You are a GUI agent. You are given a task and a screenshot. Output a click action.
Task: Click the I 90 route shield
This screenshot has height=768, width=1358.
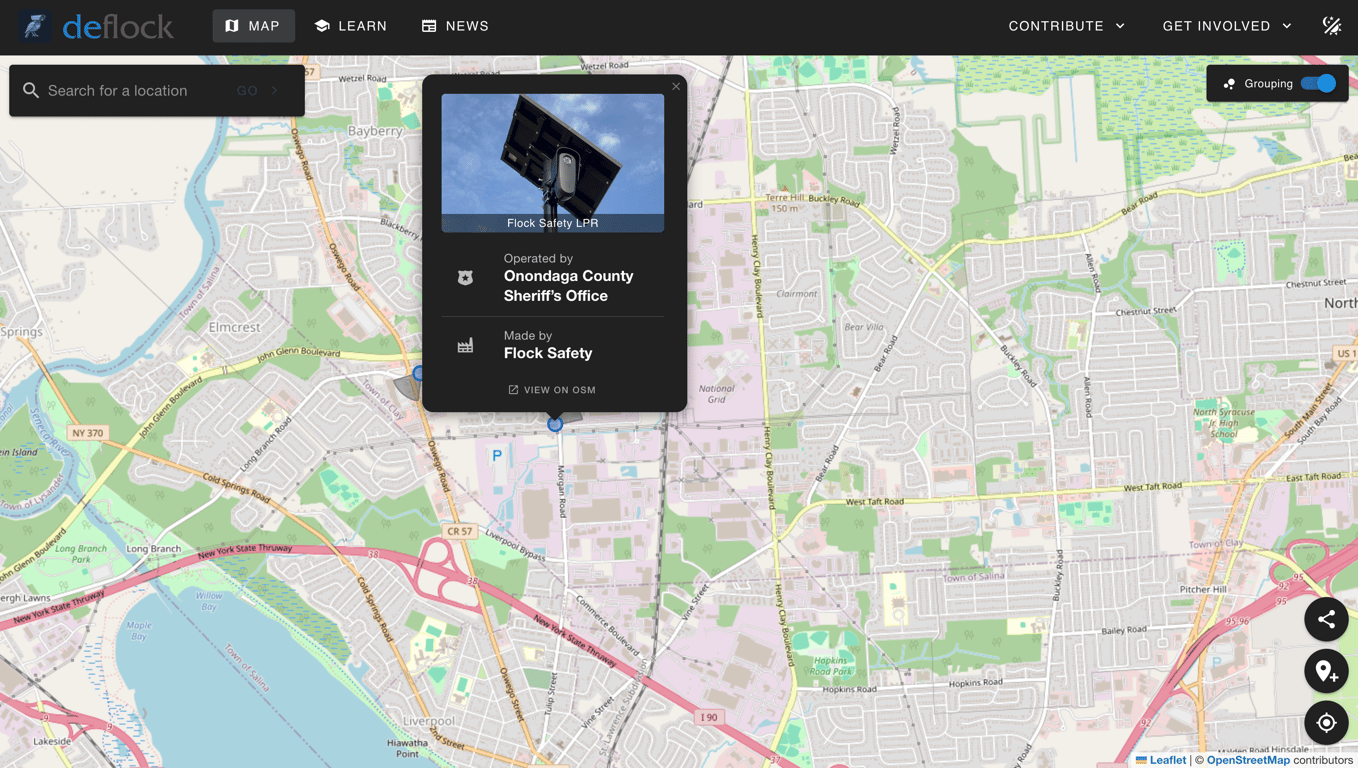709,717
